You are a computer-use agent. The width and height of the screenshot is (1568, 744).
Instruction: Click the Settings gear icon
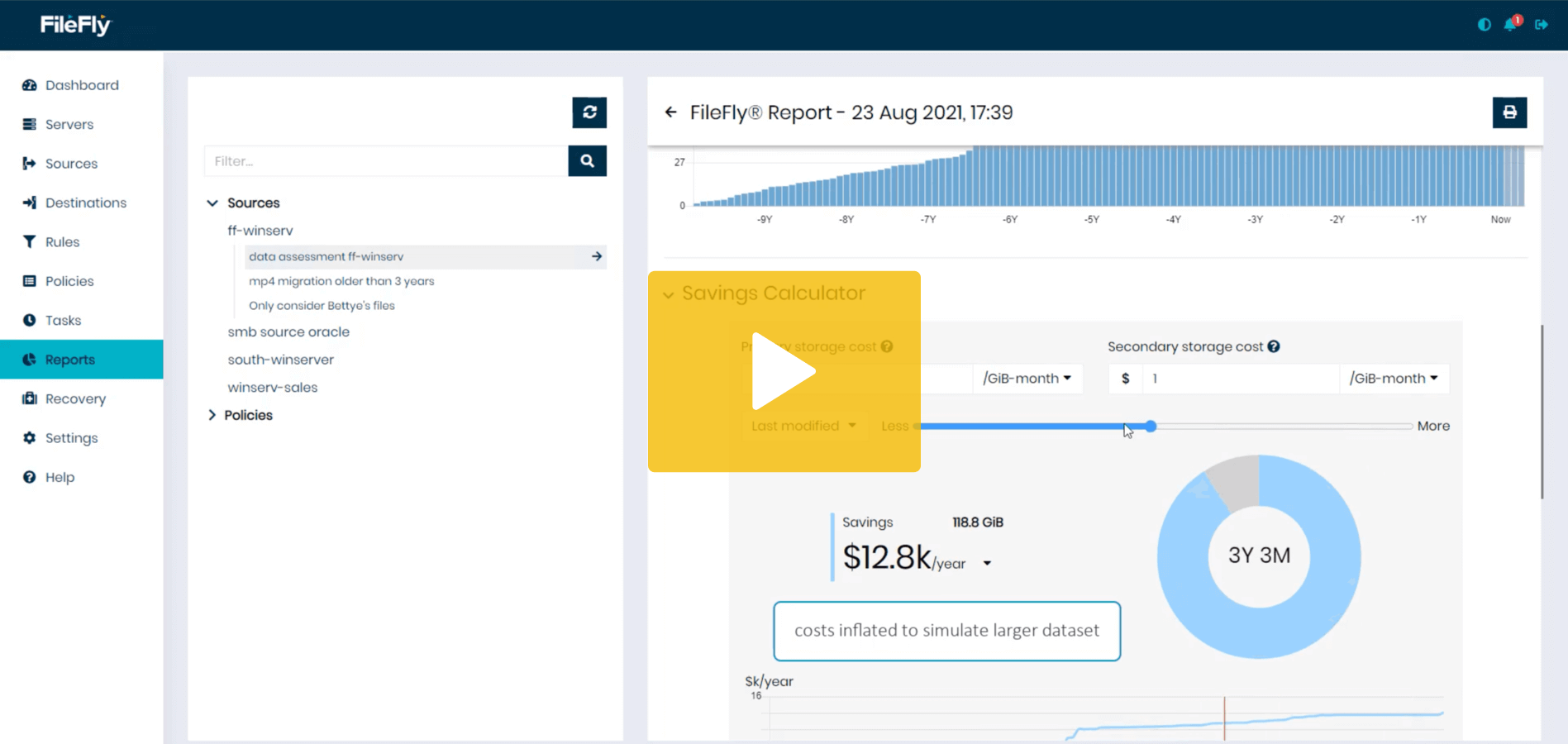(30, 438)
